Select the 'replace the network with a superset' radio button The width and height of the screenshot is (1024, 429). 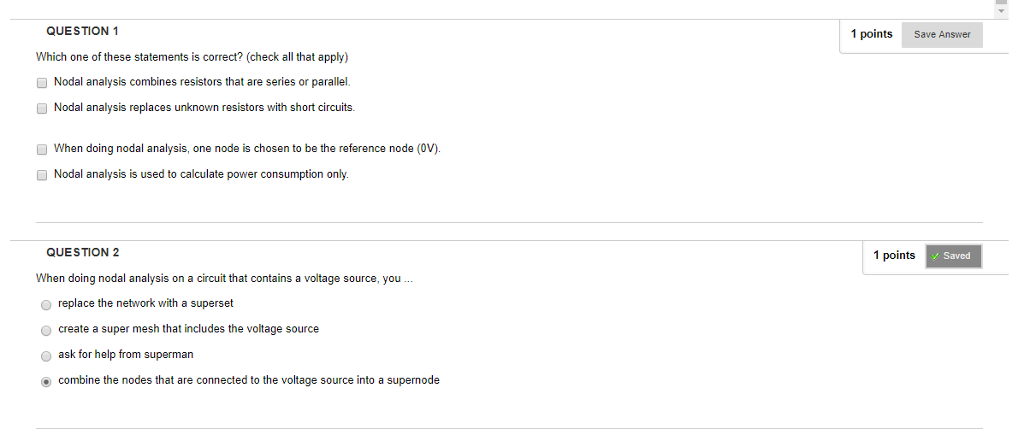coord(46,304)
